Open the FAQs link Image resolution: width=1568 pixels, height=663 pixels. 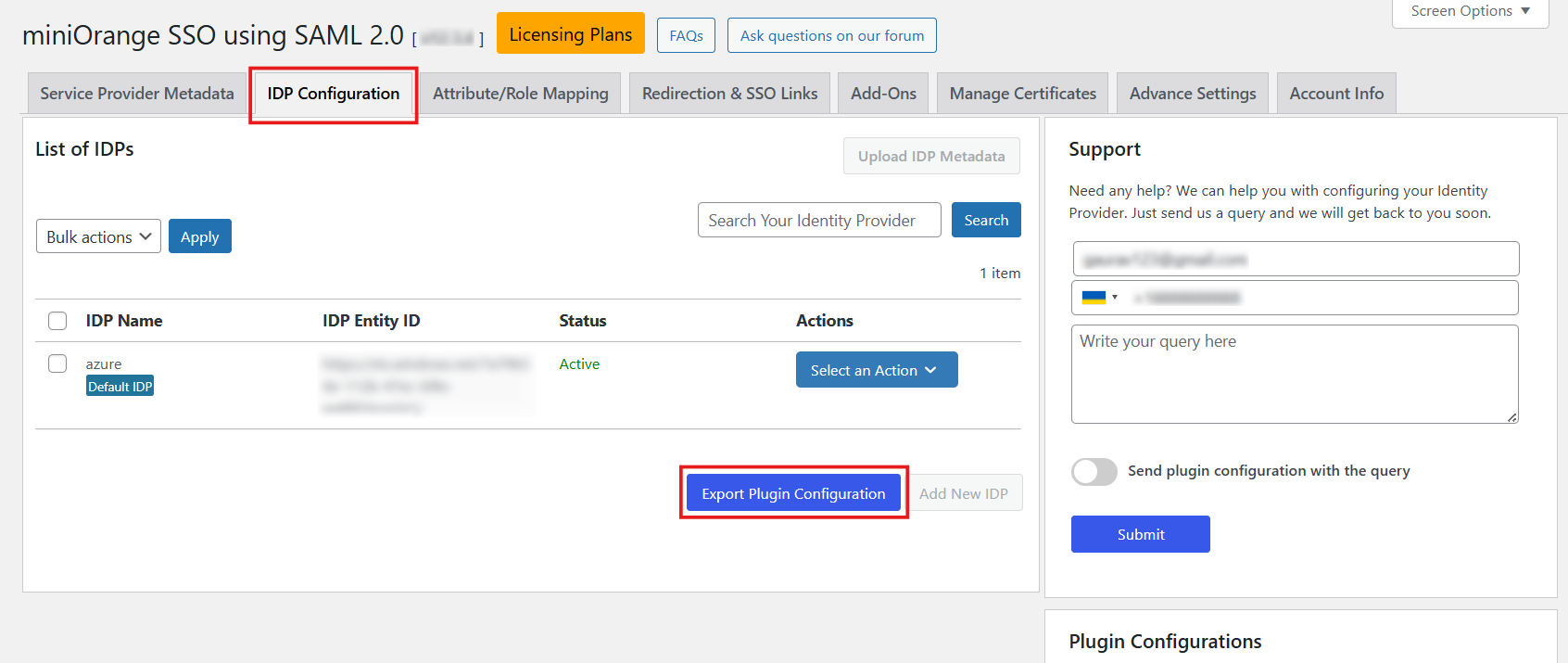click(687, 35)
